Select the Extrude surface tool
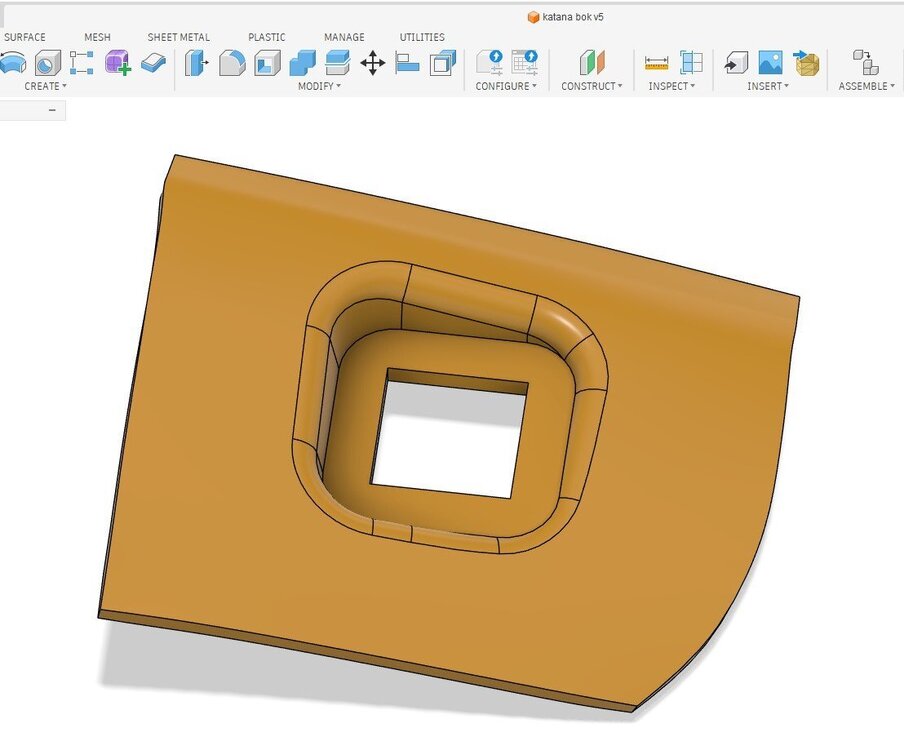 (13, 63)
